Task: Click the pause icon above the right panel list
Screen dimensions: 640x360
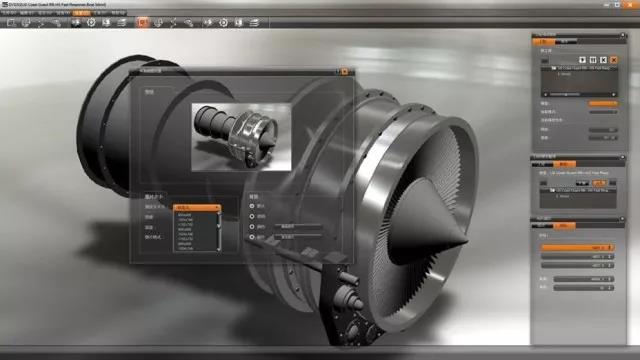Action: pyautogui.click(x=593, y=60)
